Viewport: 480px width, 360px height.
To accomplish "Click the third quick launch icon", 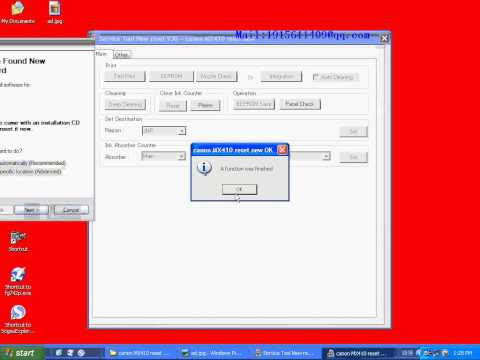I will [81, 353].
